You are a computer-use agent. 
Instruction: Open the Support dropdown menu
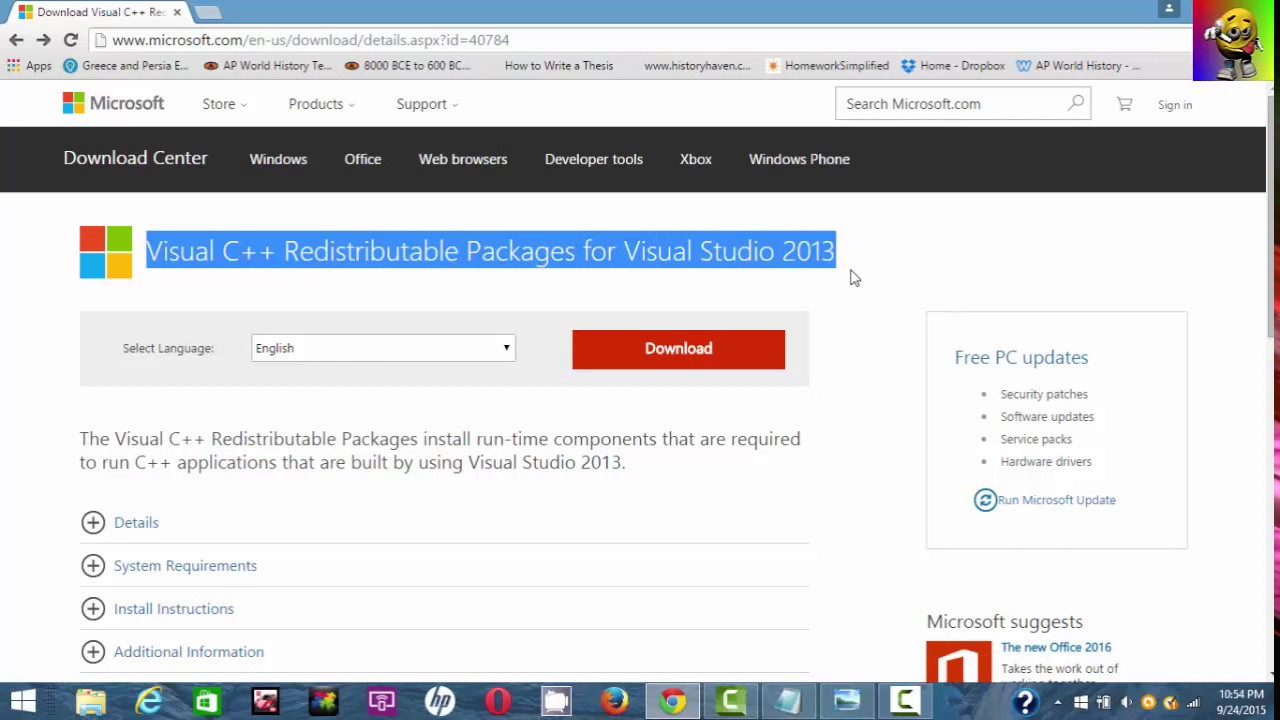pos(427,104)
